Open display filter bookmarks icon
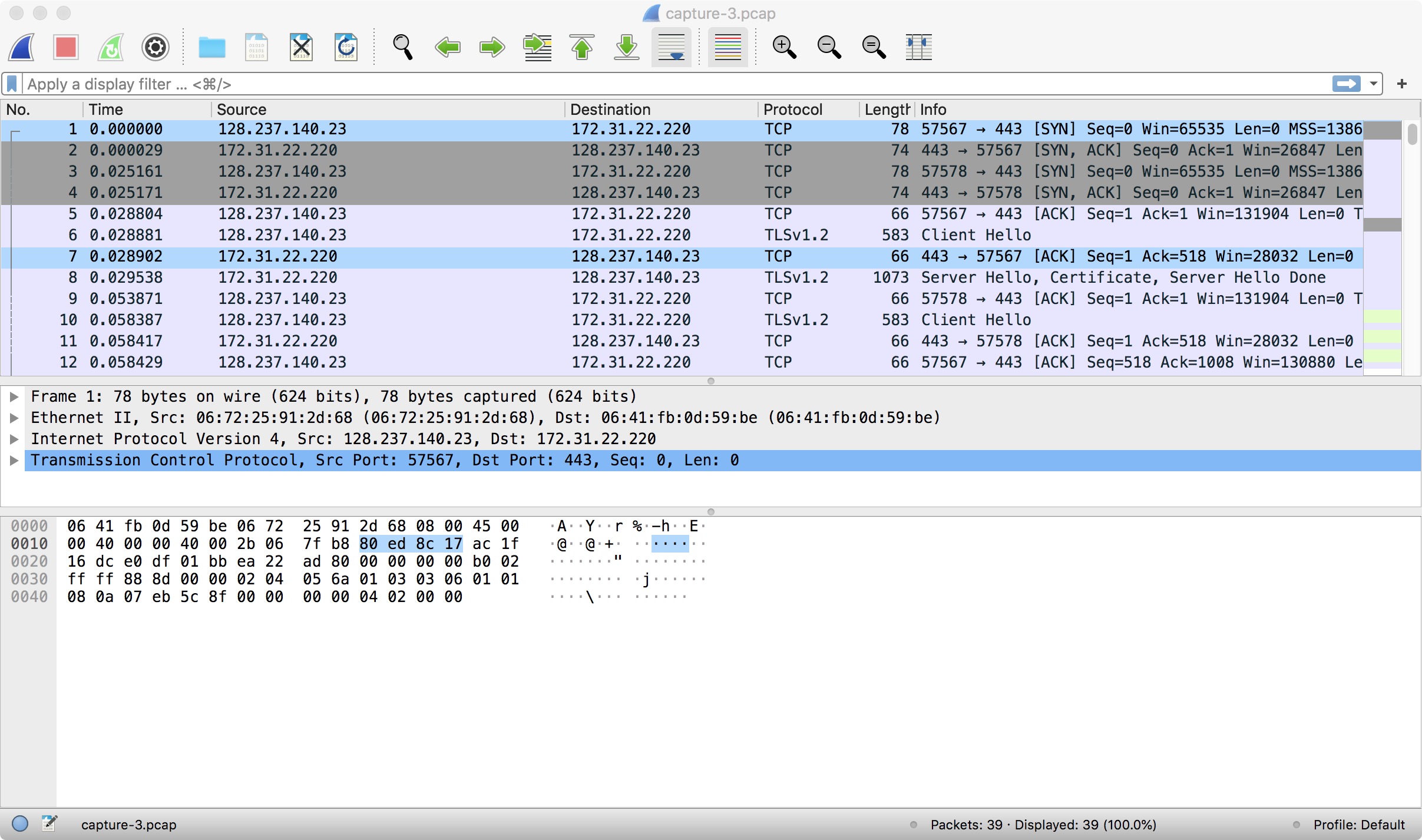Image resolution: width=1422 pixels, height=840 pixels. pos(12,84)
